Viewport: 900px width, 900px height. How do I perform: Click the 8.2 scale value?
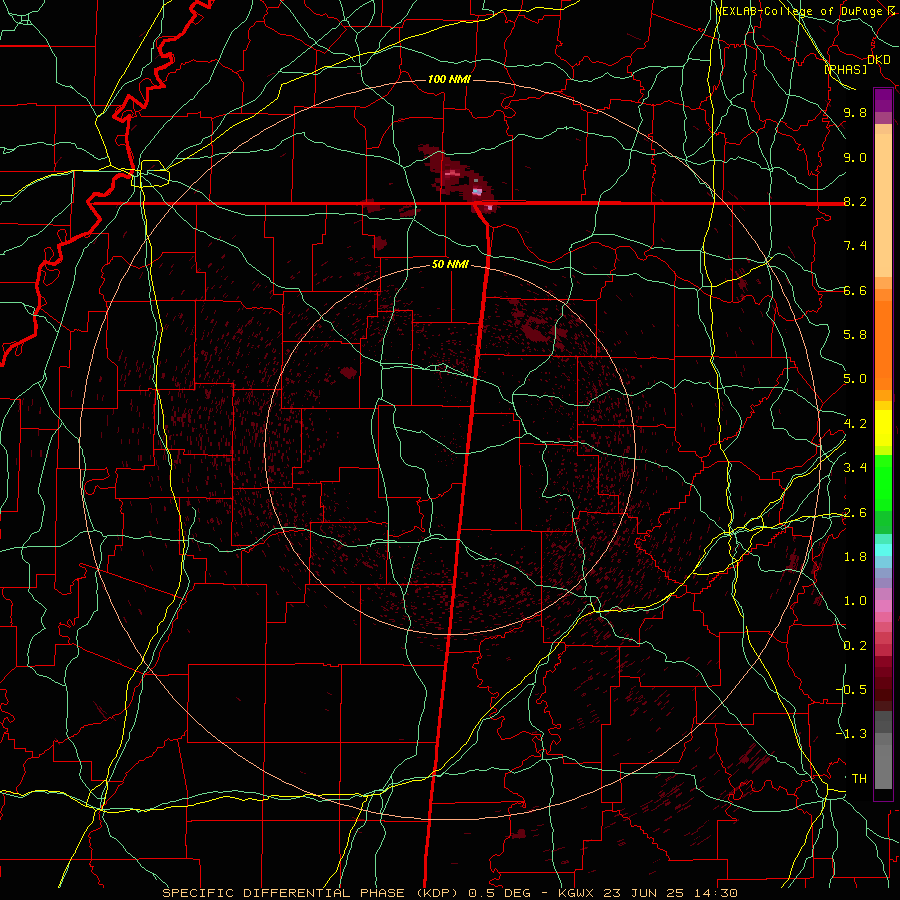pyautogui.click(x=855, y=201)
